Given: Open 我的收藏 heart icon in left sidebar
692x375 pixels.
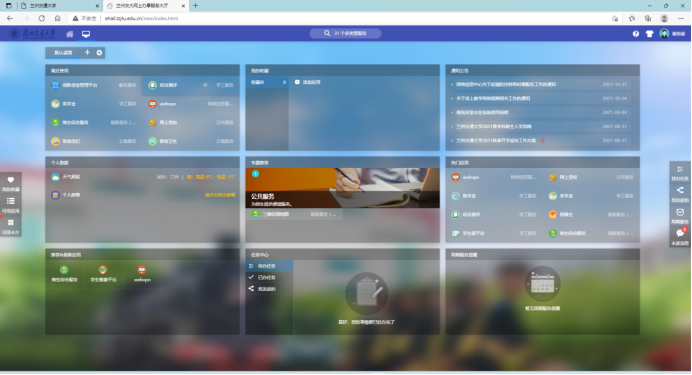Looking at the screenshot, I should coord(11,183).
